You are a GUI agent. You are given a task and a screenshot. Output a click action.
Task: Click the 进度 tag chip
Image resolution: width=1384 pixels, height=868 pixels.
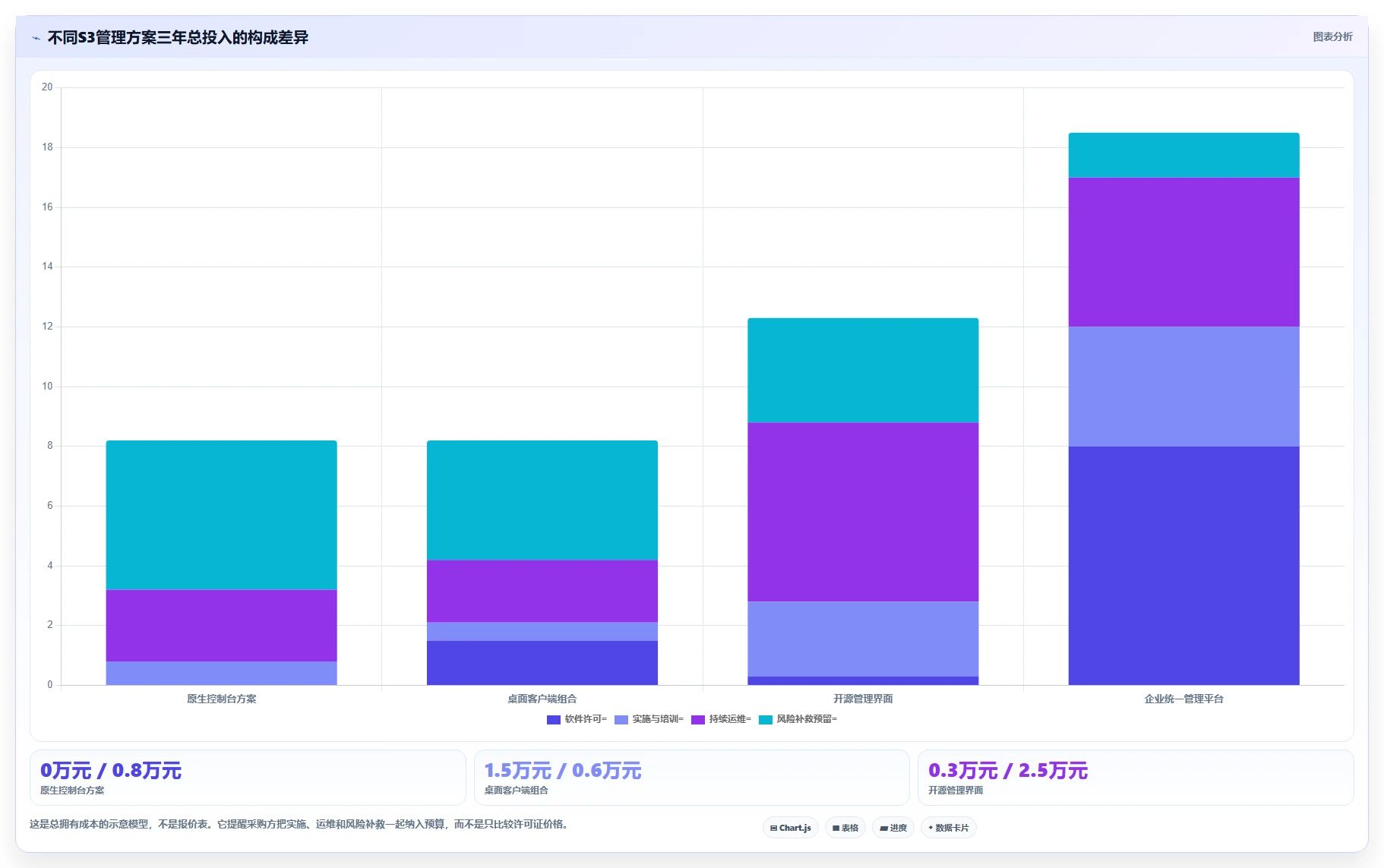pyautogui.click(x=893, y=828)
